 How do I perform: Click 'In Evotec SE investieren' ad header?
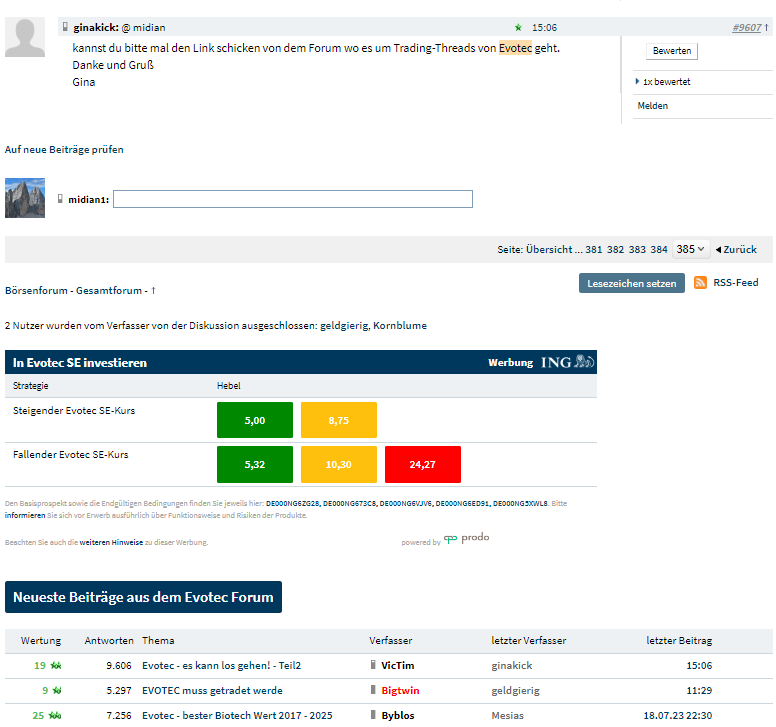tap(80, 363)
